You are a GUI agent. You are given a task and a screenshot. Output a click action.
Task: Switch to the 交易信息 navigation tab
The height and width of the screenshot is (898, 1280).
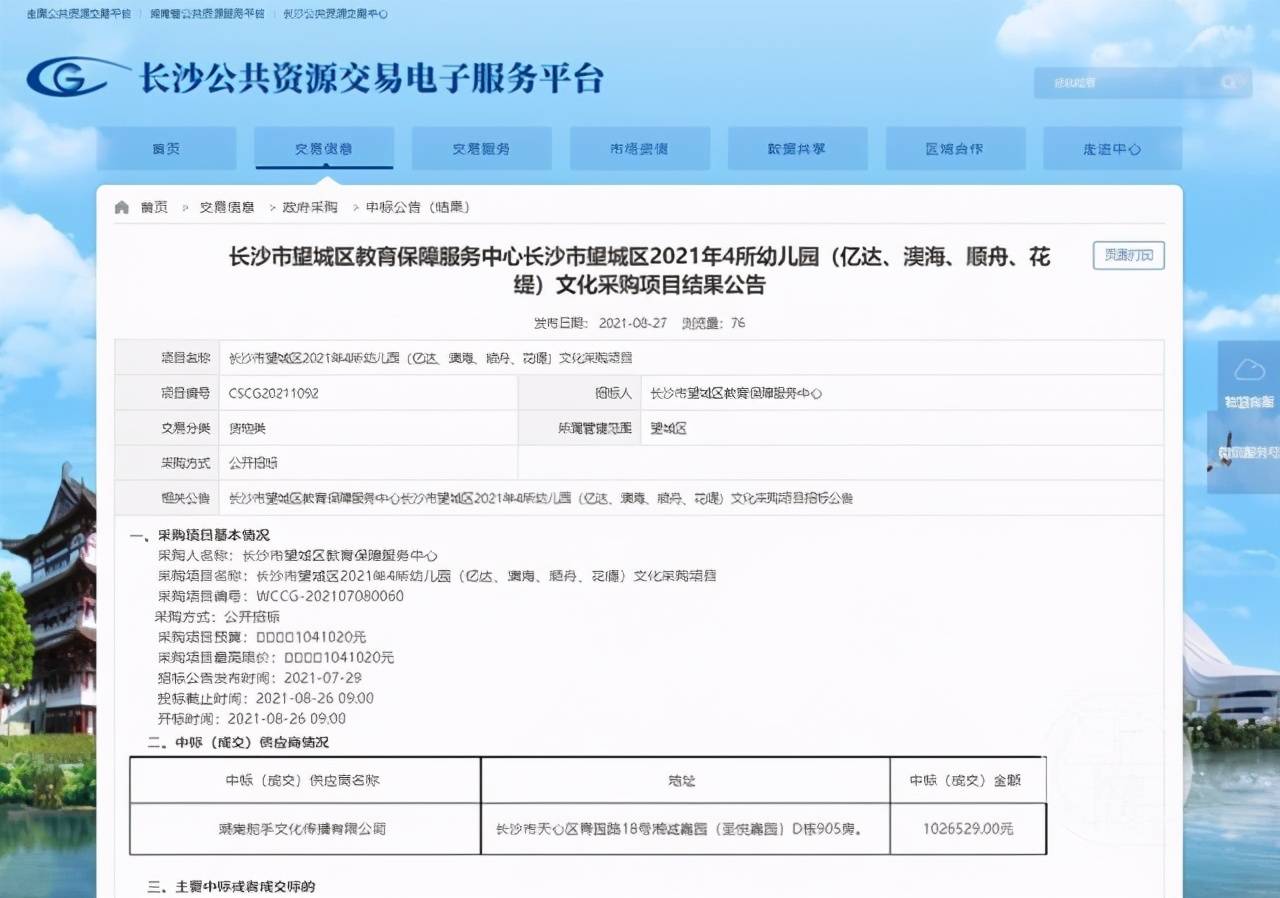[x=323, y=148]
